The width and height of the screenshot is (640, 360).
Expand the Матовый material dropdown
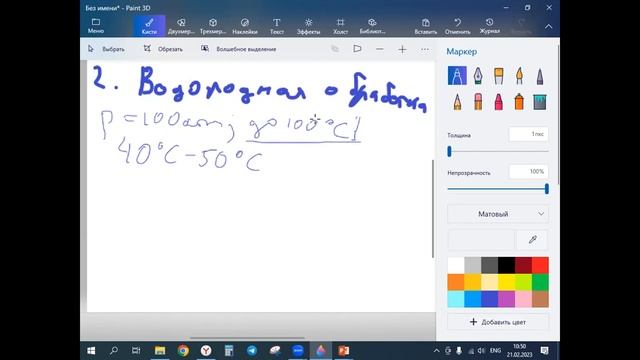tap(498, 214)
